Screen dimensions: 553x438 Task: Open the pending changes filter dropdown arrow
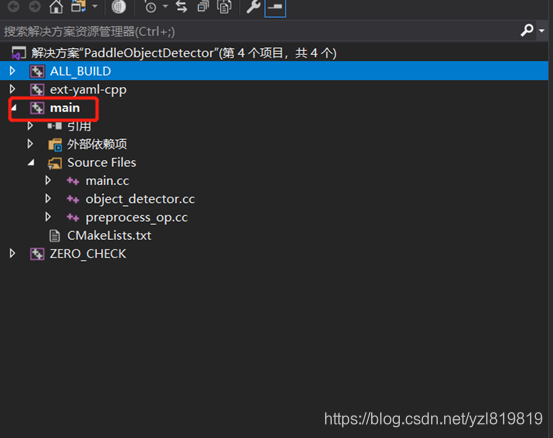(x=165, y=6)
